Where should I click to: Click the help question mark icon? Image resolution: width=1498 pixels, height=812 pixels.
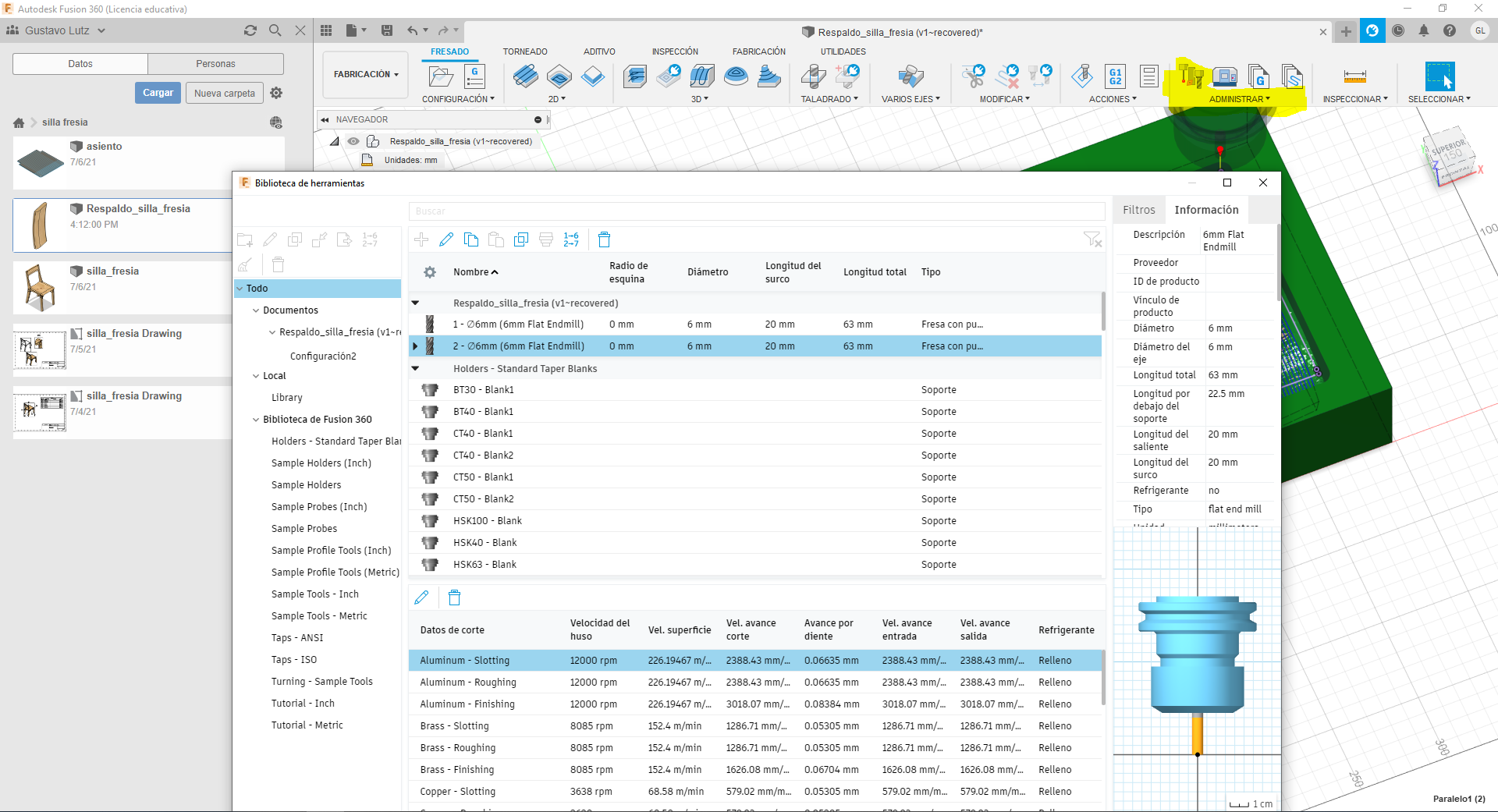click(x=1450, y=30)
